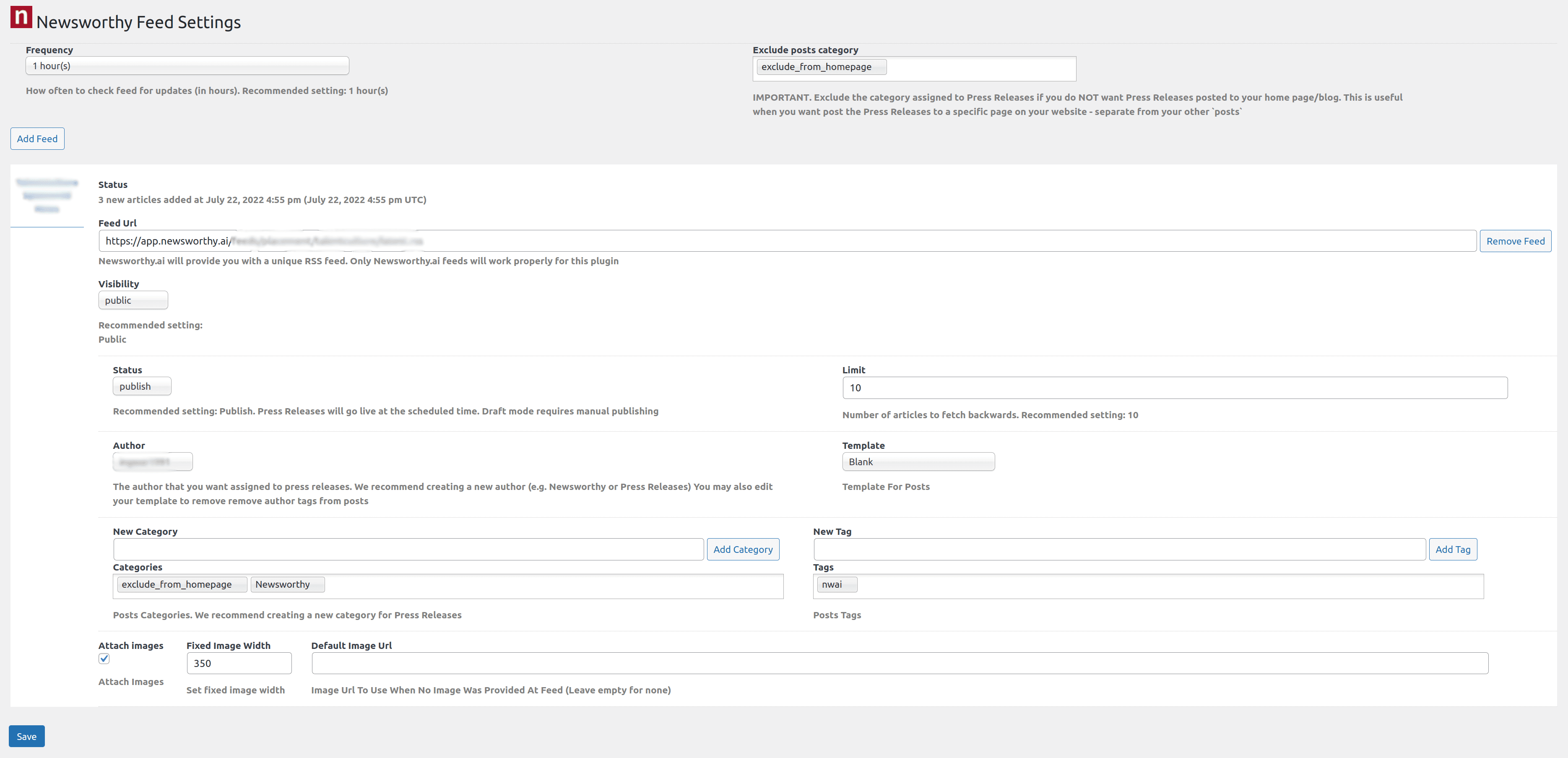Toggle the Attach images checkbox
The width and height of the screenshot is (1568, 758).
click(104, 659)
